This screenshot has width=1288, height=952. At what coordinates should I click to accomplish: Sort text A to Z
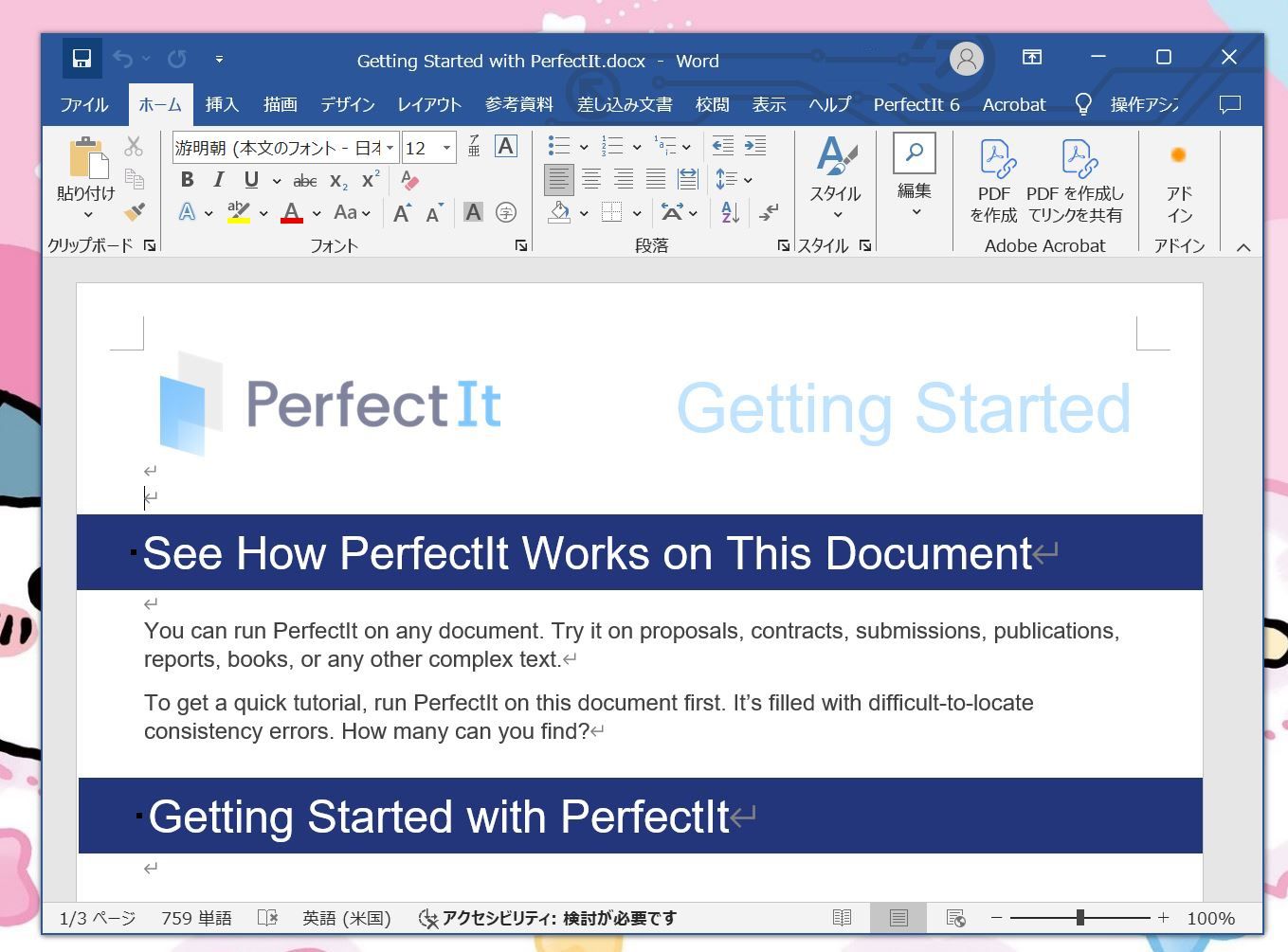click(730, 212)
